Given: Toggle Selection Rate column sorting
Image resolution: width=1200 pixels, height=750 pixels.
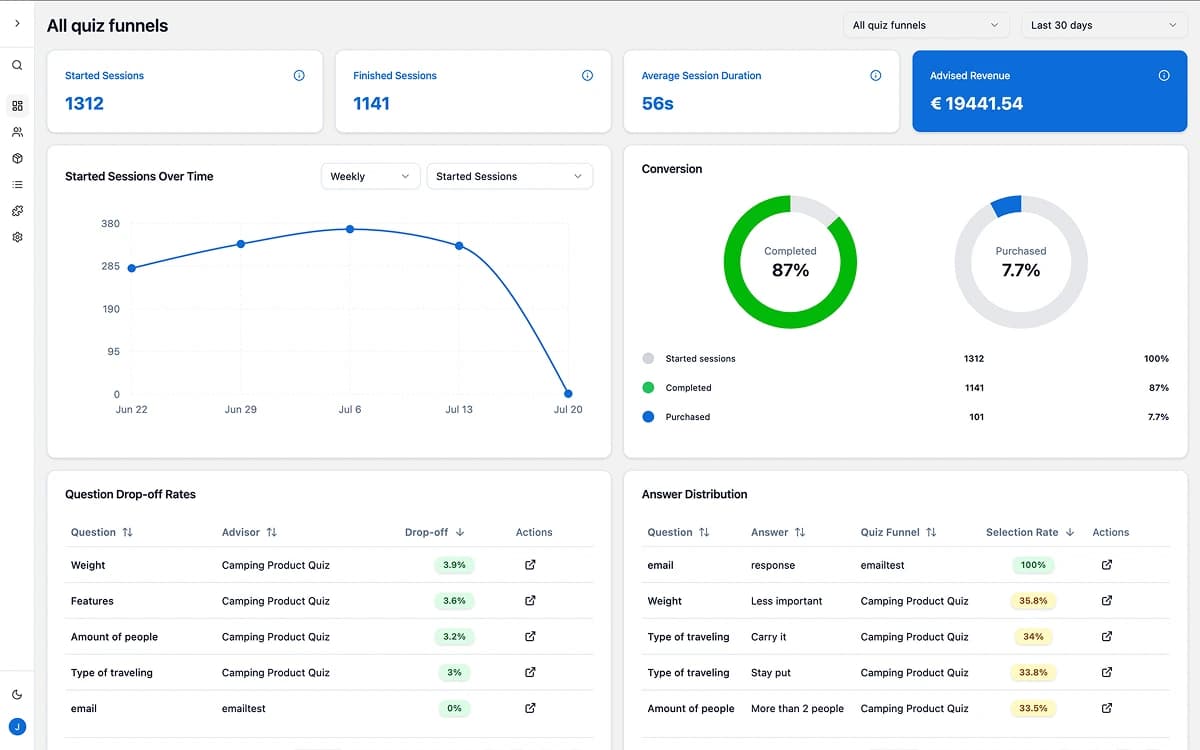Looking at the screenshot, I should point(1030,532).
